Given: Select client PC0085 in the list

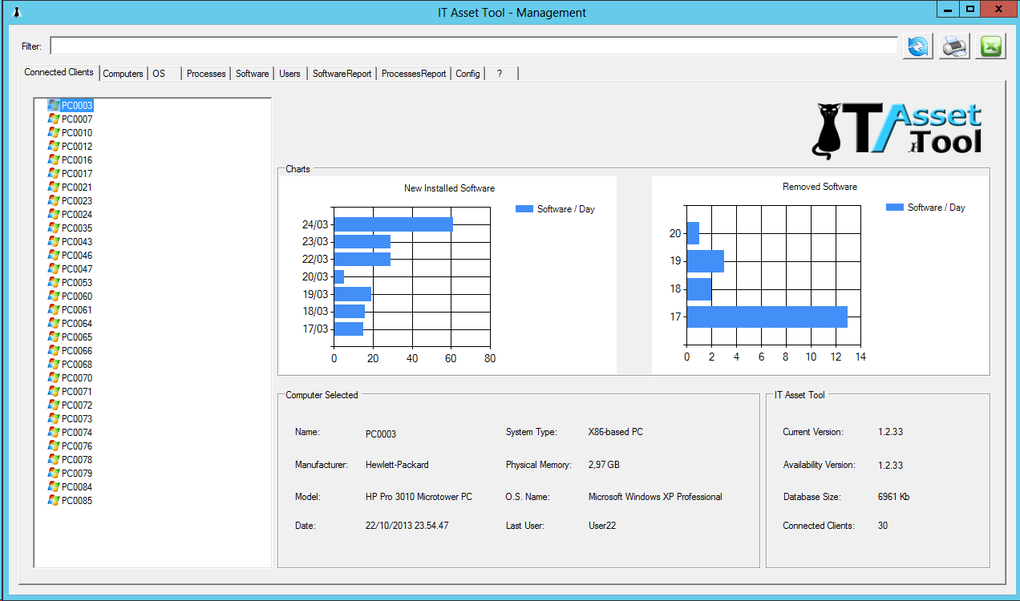Looking at the screenshot, I should click(77, 501).
